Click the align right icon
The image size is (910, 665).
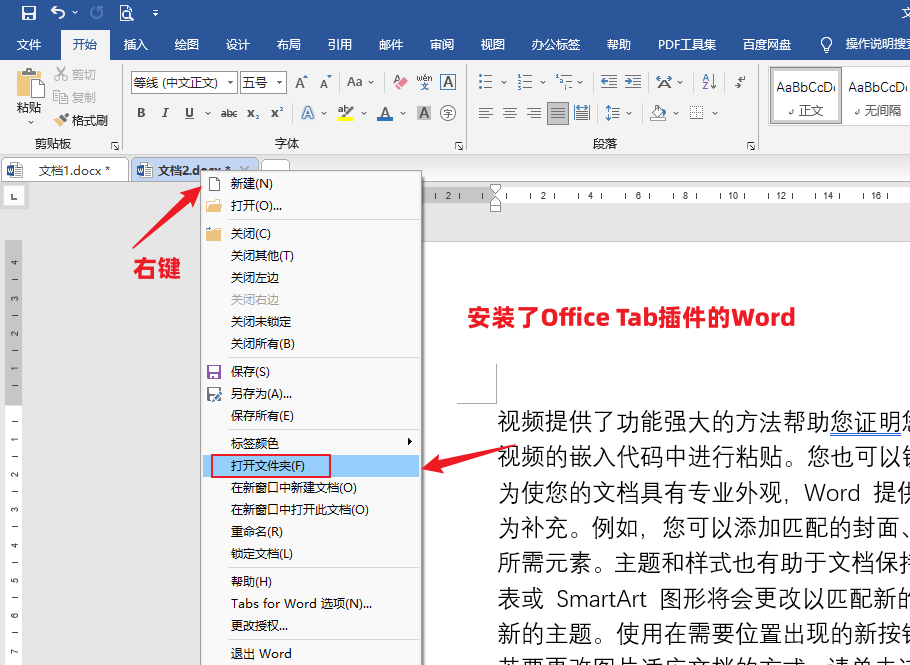[534, 113]
